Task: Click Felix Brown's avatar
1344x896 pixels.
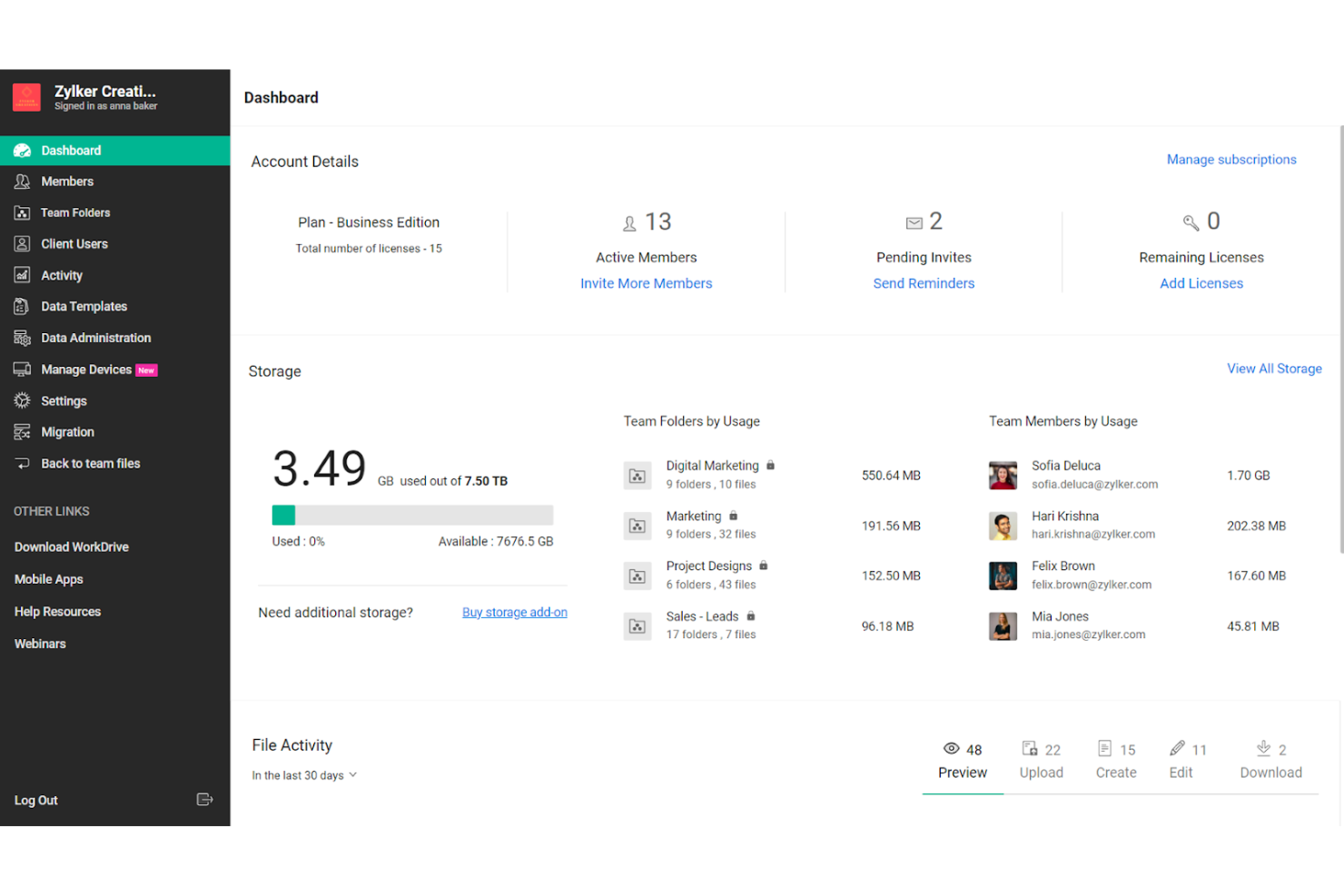Action: [1003, 576]
